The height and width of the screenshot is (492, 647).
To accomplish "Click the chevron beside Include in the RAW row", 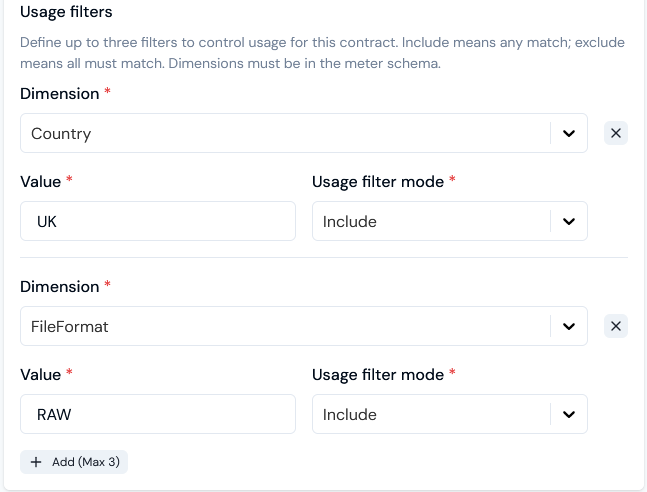I will click(569, 414).
